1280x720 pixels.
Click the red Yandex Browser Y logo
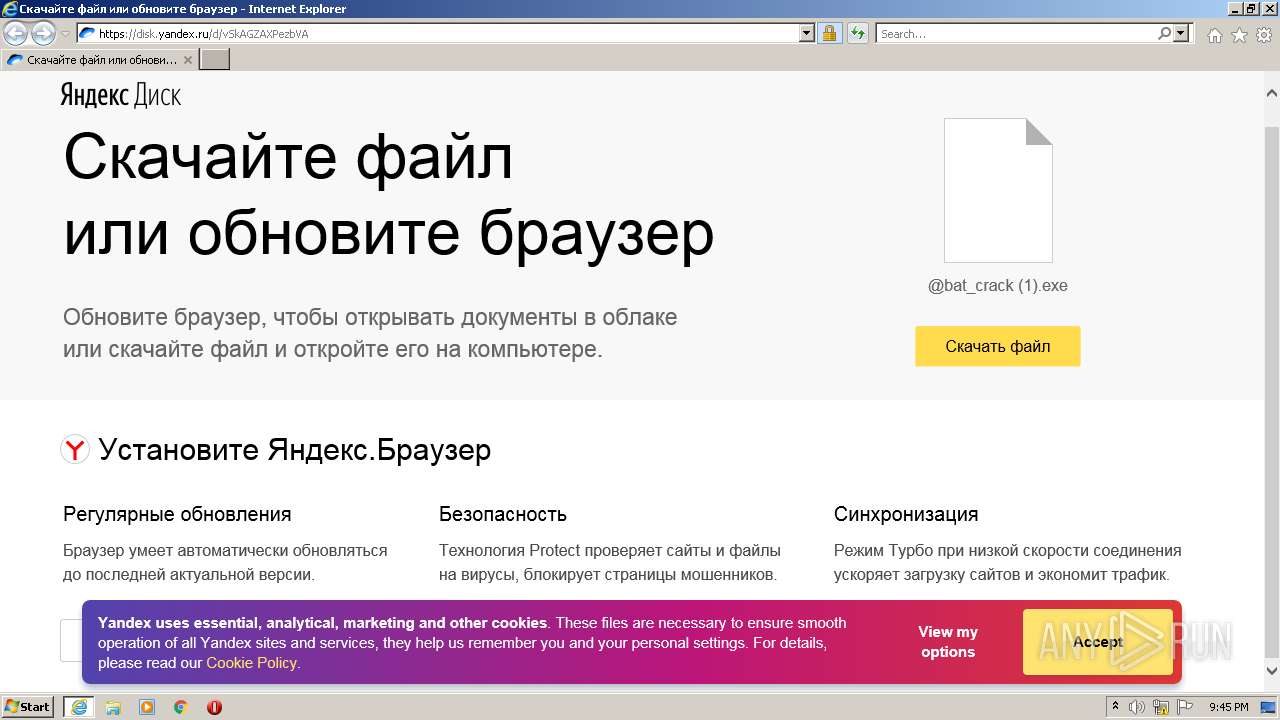[x=75, y=450]
